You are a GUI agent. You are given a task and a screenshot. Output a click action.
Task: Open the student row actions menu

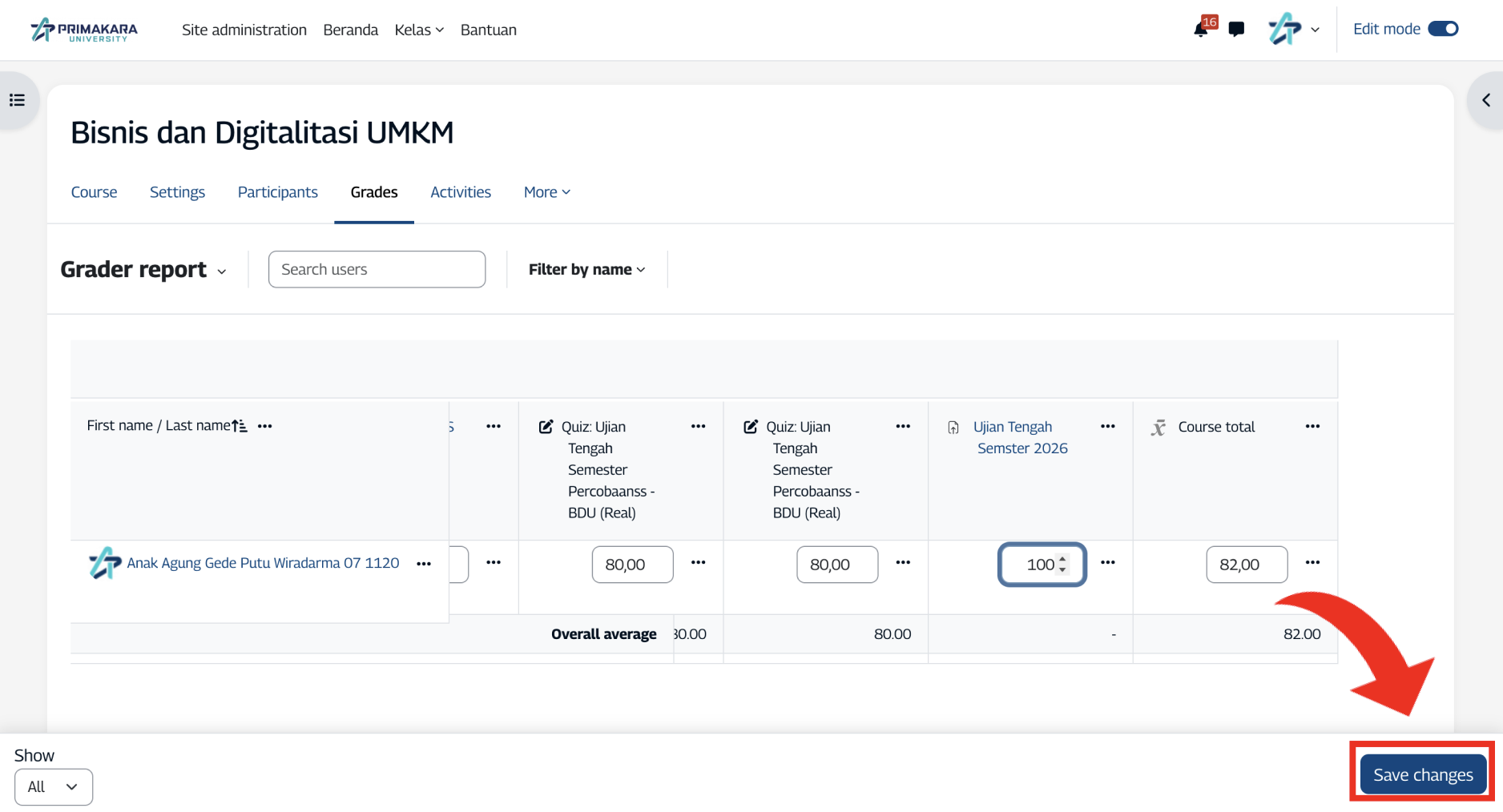click(424, 564)
